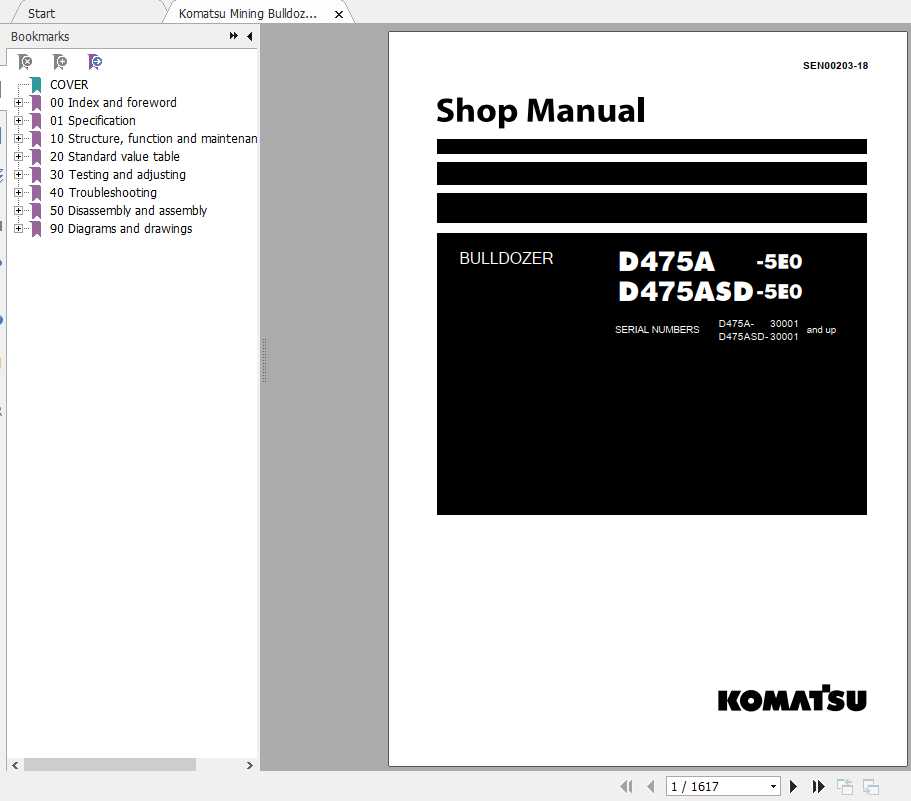This screenshot has height=801, width=911.
Task: Select the expand current bookmark icon
Action: 95,61
